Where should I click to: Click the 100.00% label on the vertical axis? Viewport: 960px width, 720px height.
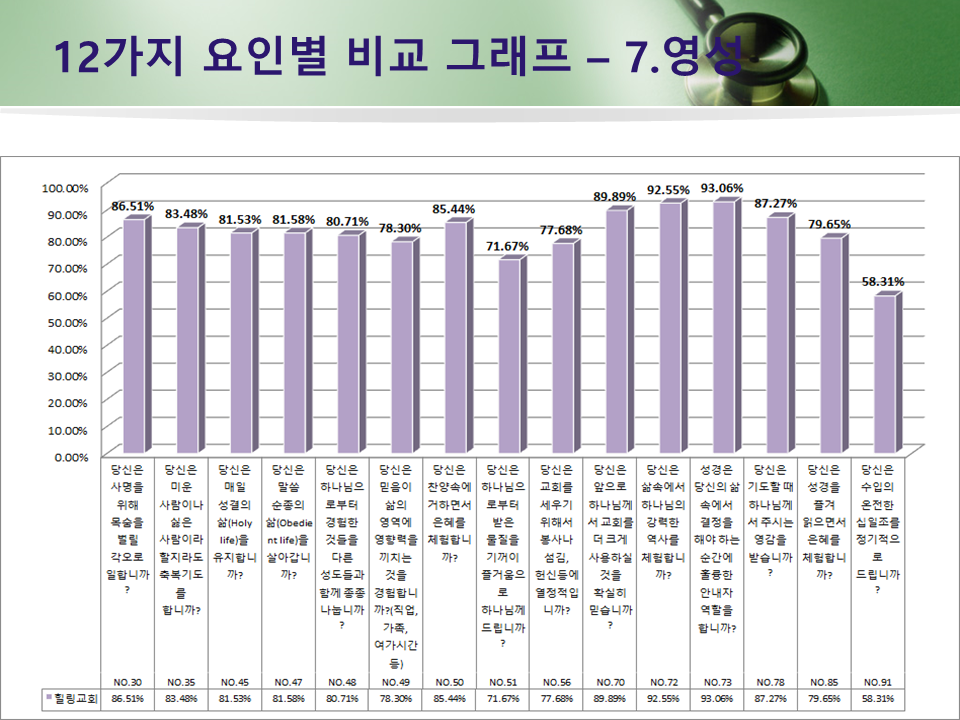(66, 187)
